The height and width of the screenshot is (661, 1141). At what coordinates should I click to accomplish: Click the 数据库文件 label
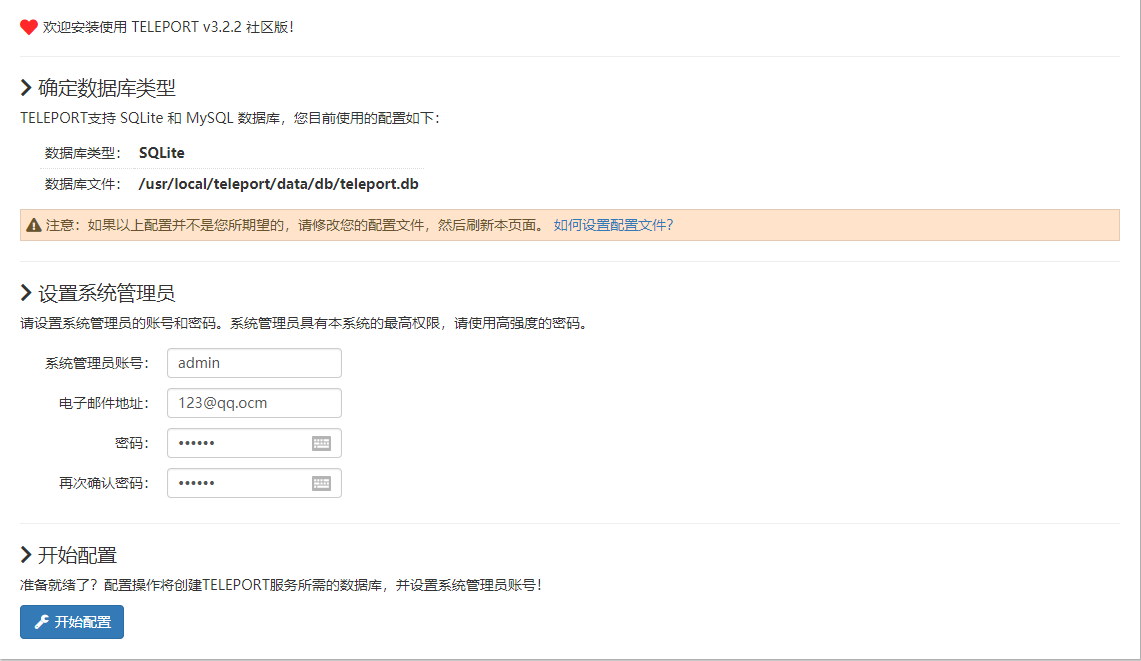(x=82, y=184)
